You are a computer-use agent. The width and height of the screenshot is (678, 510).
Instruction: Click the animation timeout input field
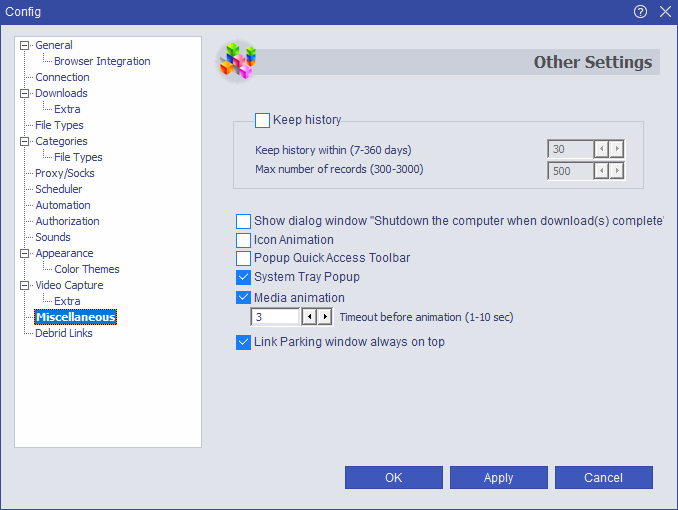275,317
